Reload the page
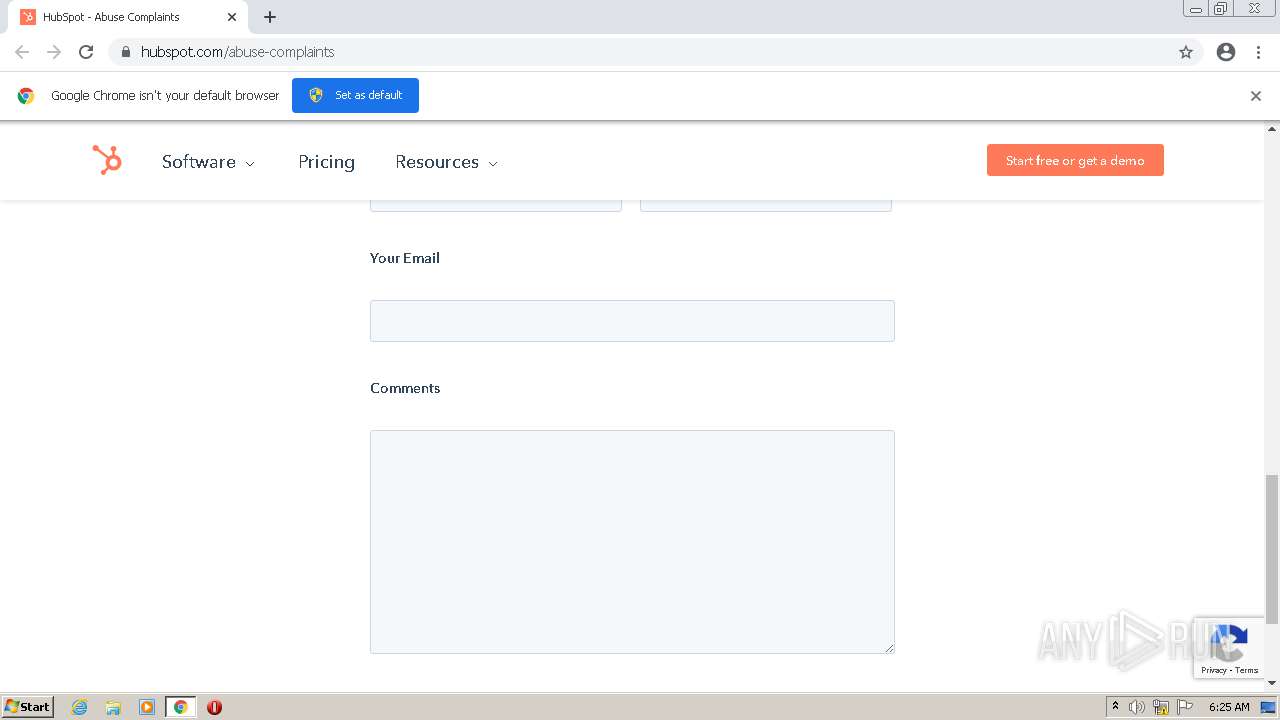The width and height of the screenshot is (1280, 720). [x=86, y=52]
